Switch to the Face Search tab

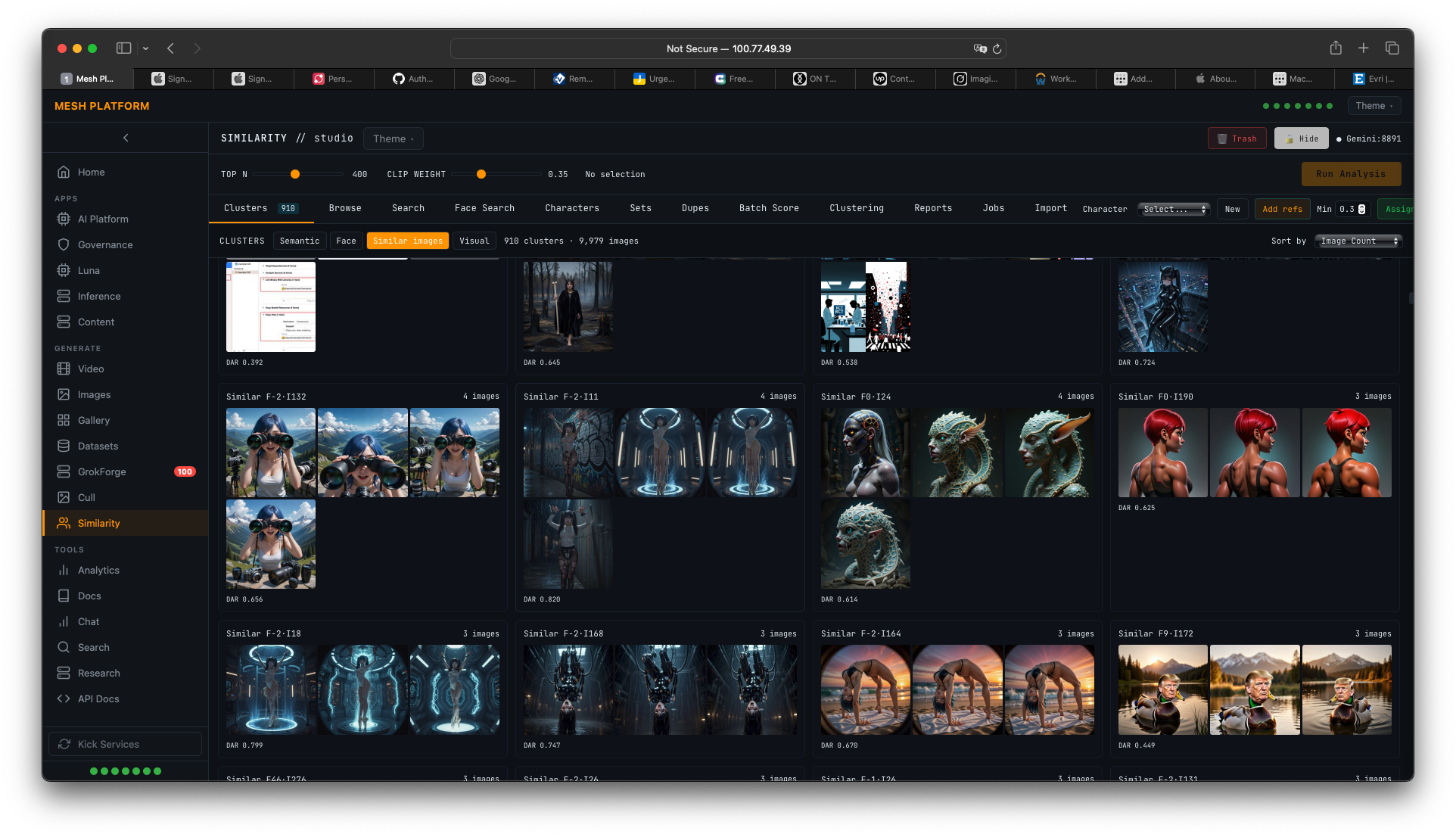tap(484, 207)
